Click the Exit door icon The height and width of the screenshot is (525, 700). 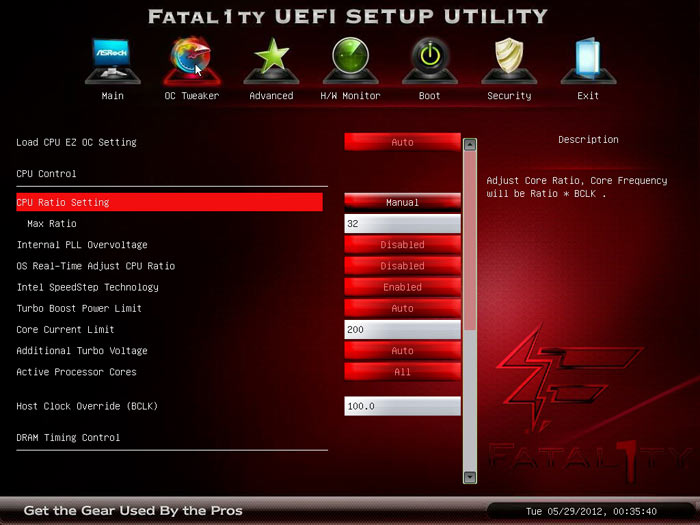[x=588, y=61]
